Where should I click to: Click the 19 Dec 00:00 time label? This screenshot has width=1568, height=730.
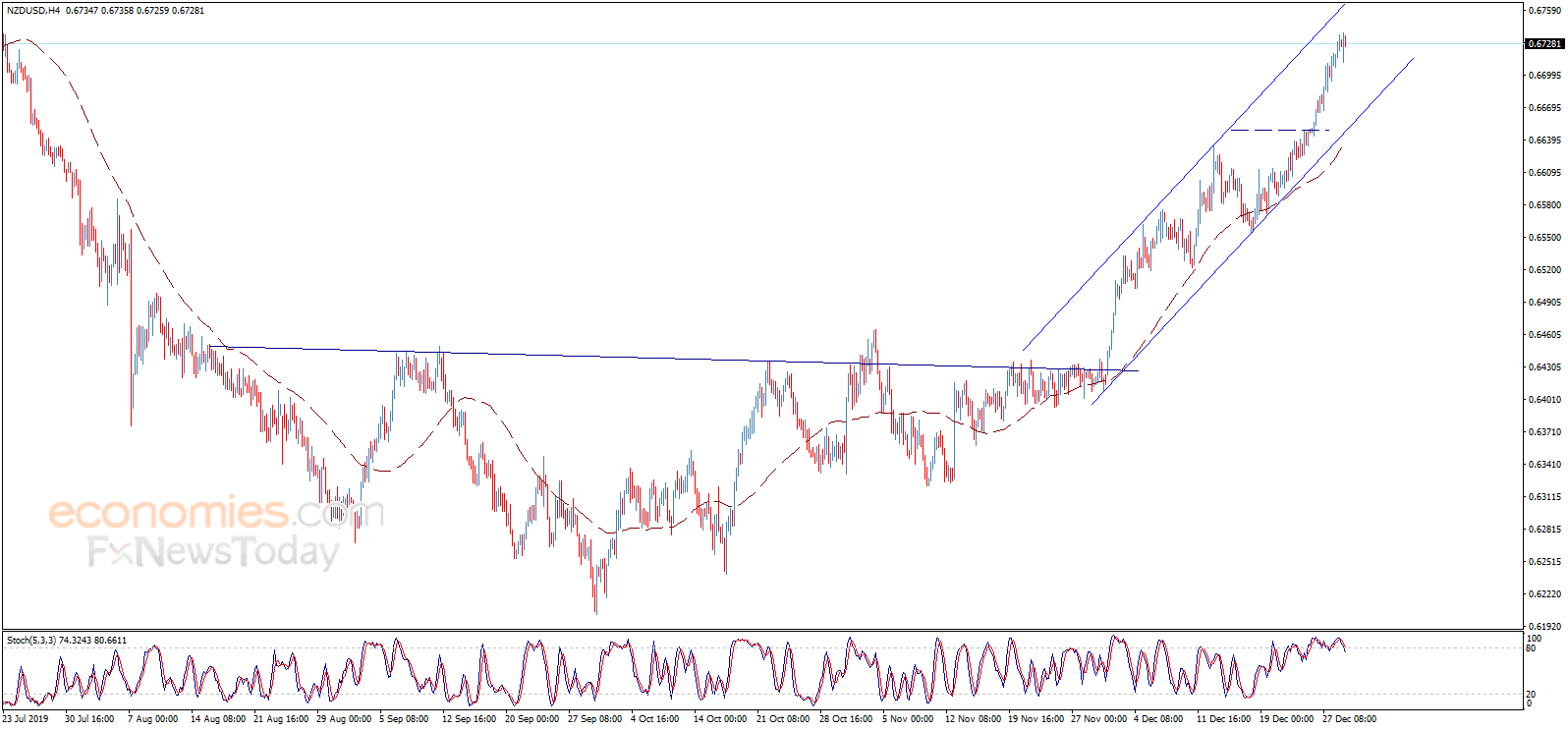tap(1286, 719)
